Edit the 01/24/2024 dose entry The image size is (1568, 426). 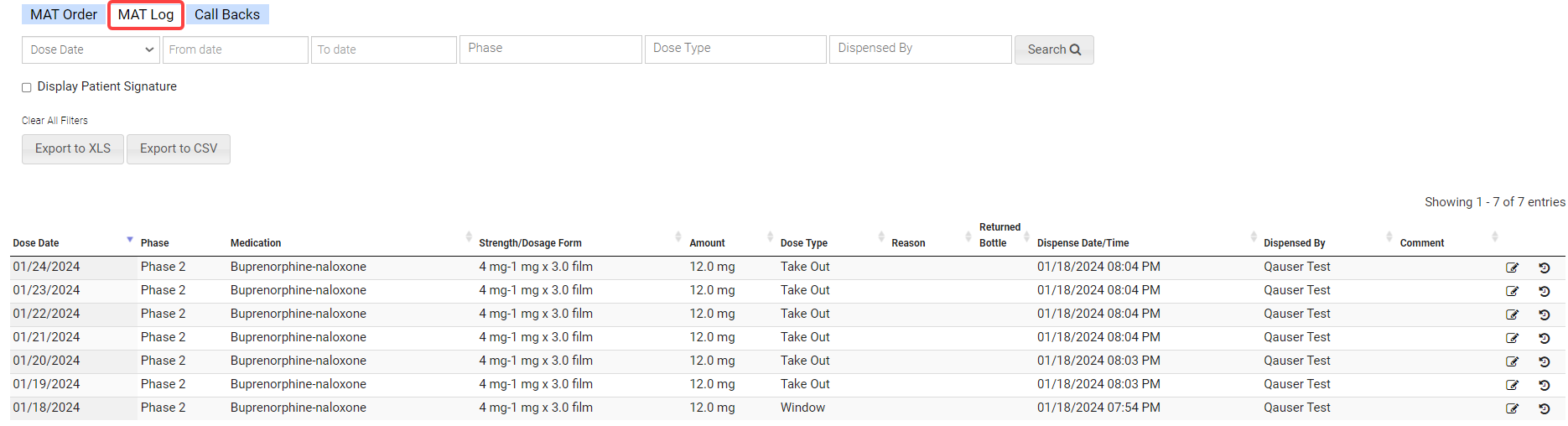pos(1512,268)
